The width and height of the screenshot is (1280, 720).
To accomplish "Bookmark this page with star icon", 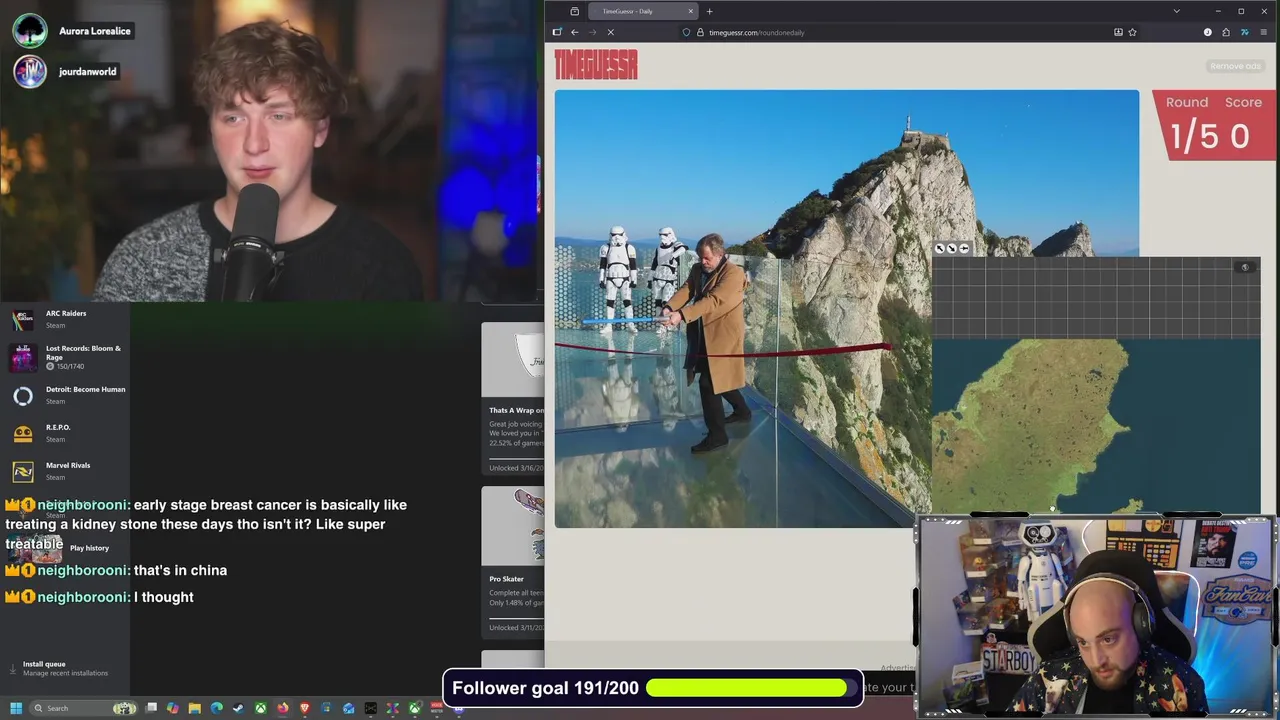I will [x=1132, y=32].
